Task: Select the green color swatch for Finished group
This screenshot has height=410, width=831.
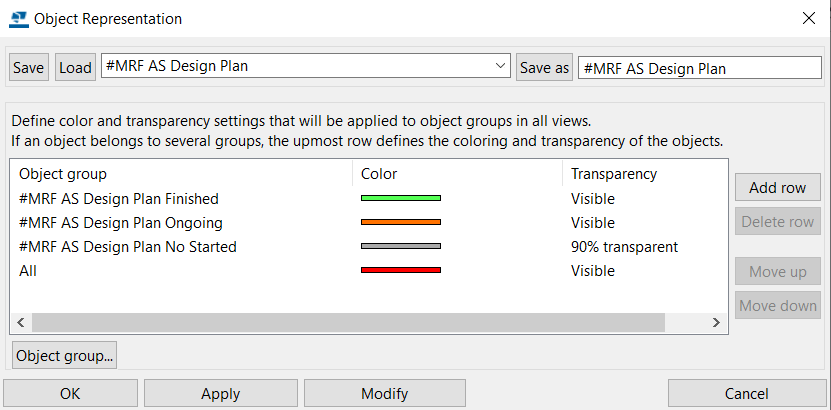Action: (401, 198)
